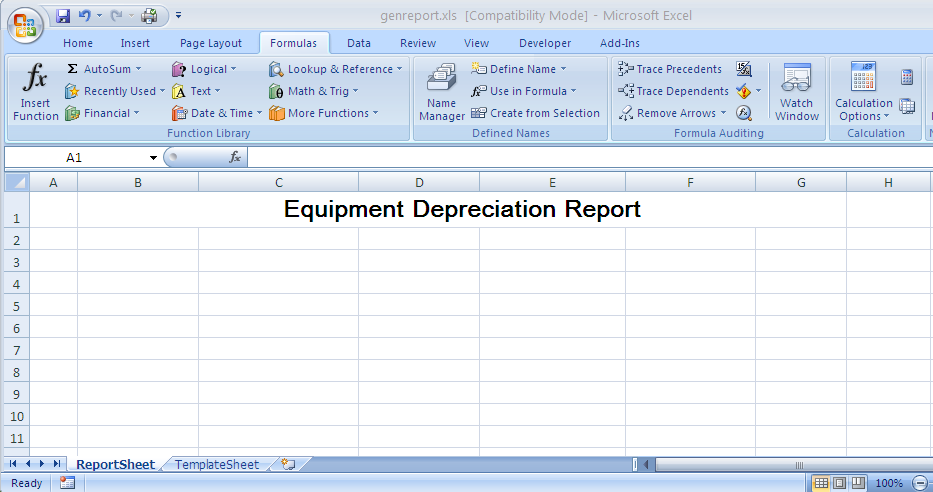
Task: Open the Add-Ins tab
Action: (x=620, y=43)
